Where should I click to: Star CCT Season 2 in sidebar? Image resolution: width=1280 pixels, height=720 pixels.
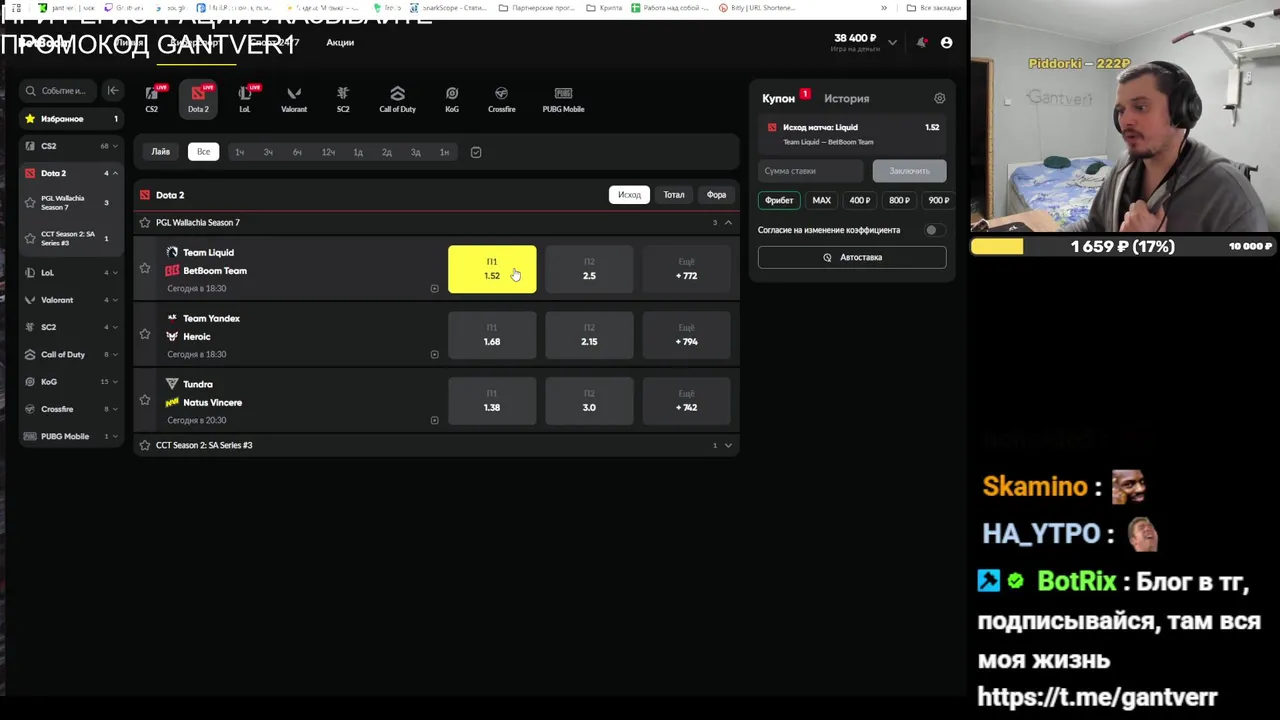coord(30,238)
